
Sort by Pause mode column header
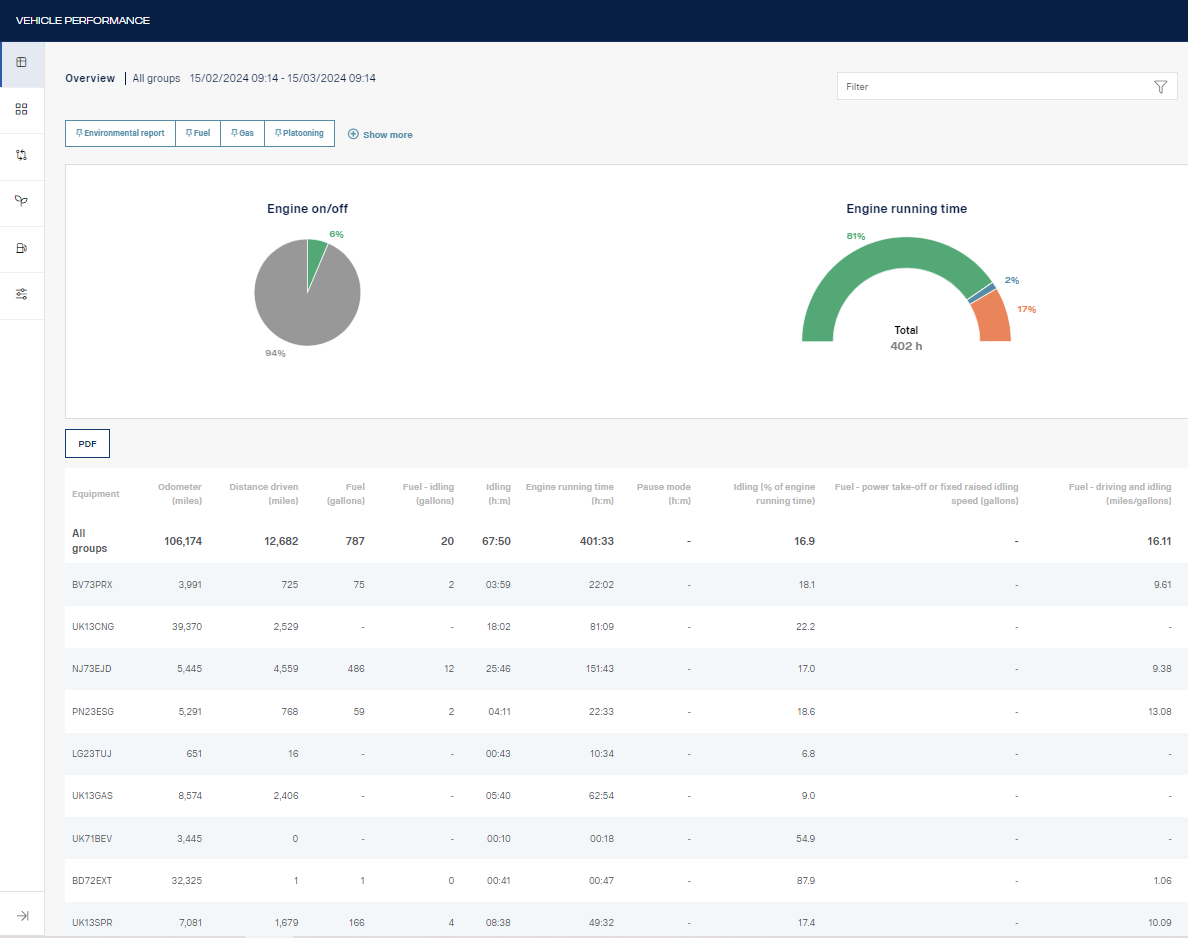pos(664,494)
